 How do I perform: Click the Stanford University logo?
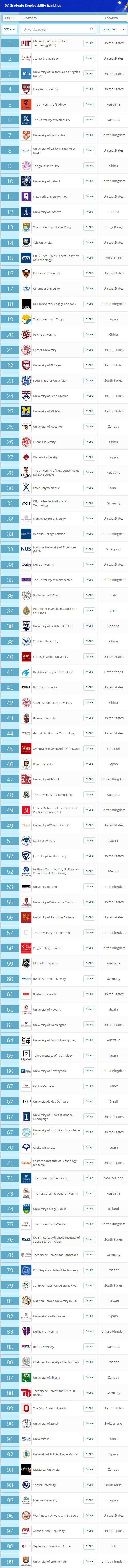pyautogui.click(x=26, y=58)
